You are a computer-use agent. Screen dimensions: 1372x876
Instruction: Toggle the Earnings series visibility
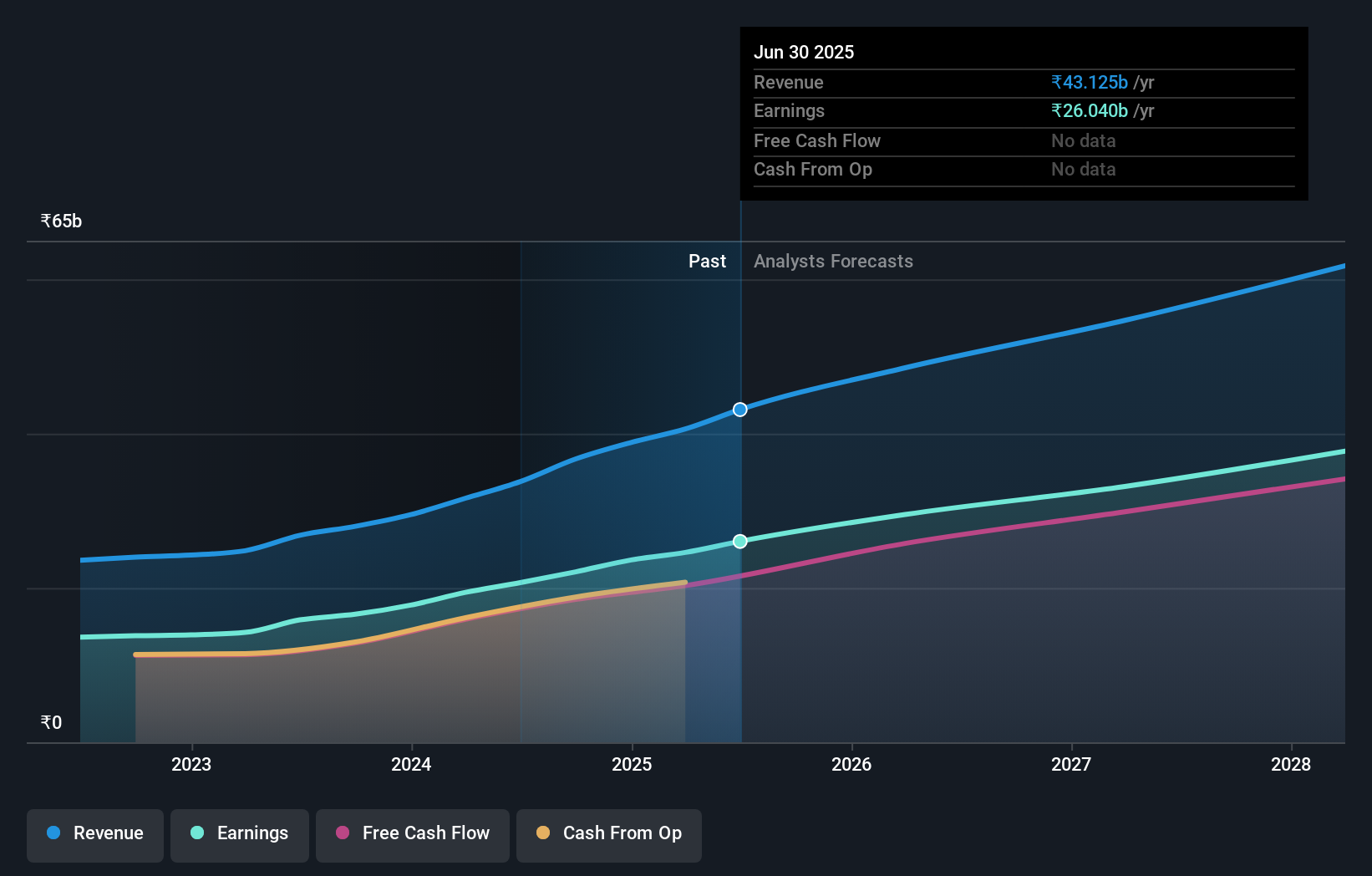(x=240, y=833)
